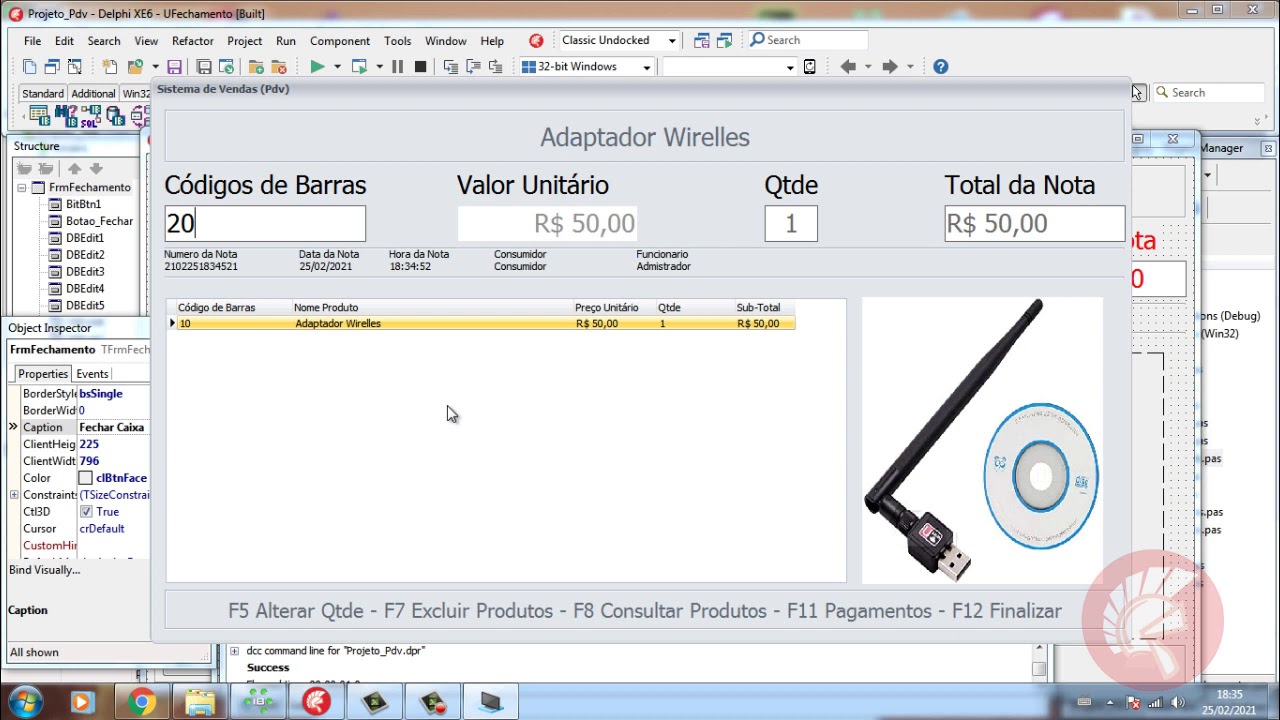This screenshot has height=720, width=1280.
Task: Click the Bind Visually... link
Action: click(x=44, y=570)
